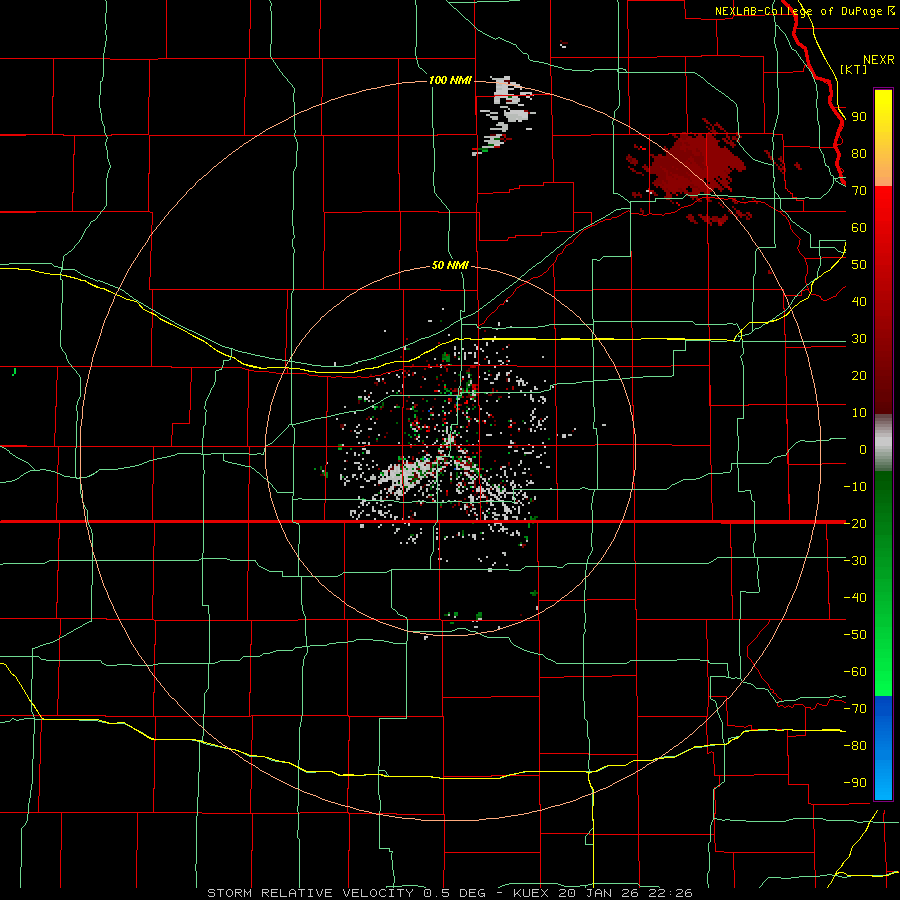Select the 80 value on the velocity scale
Viewport: 900px width, 900px height.
tap(859, 153)
